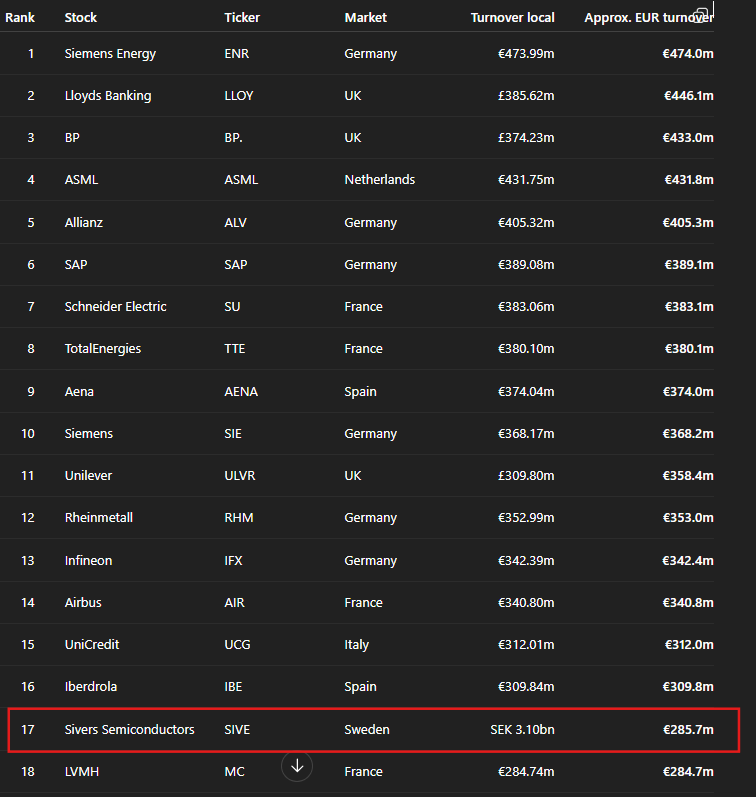
Task: Click the RHM ticker cell
Action: click(238, 517)
